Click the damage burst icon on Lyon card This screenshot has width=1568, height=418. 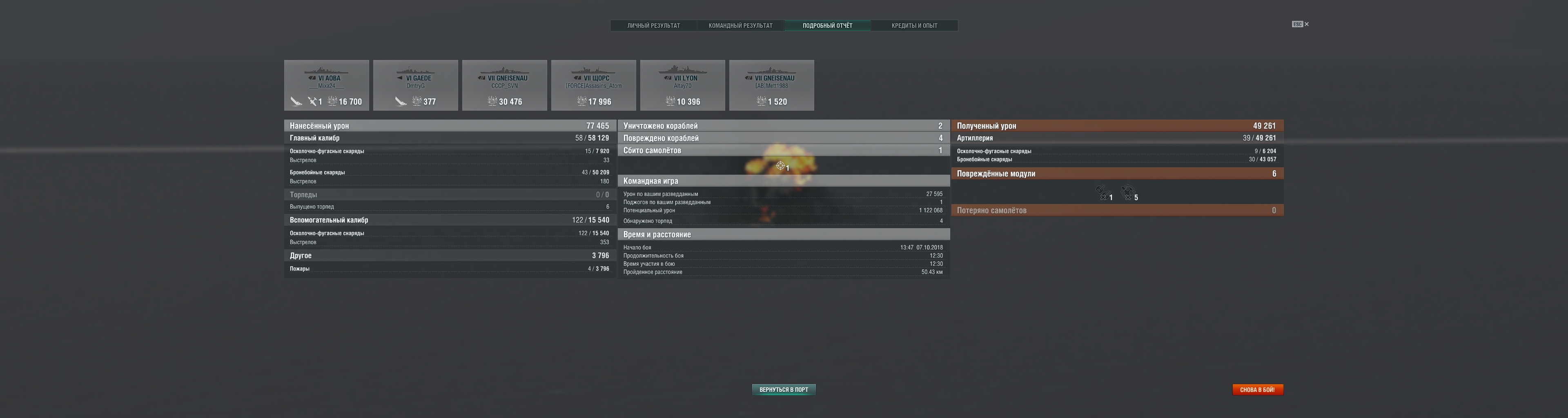pyautogui.click(x=670, y=102)
